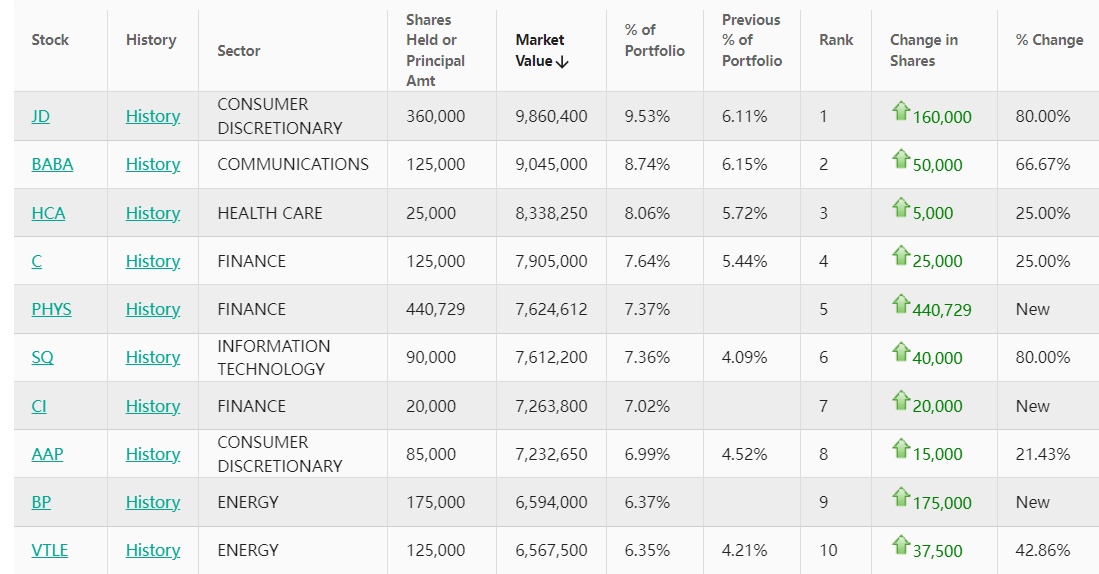Click the green up arrow in PHYS row

(901, 304)
